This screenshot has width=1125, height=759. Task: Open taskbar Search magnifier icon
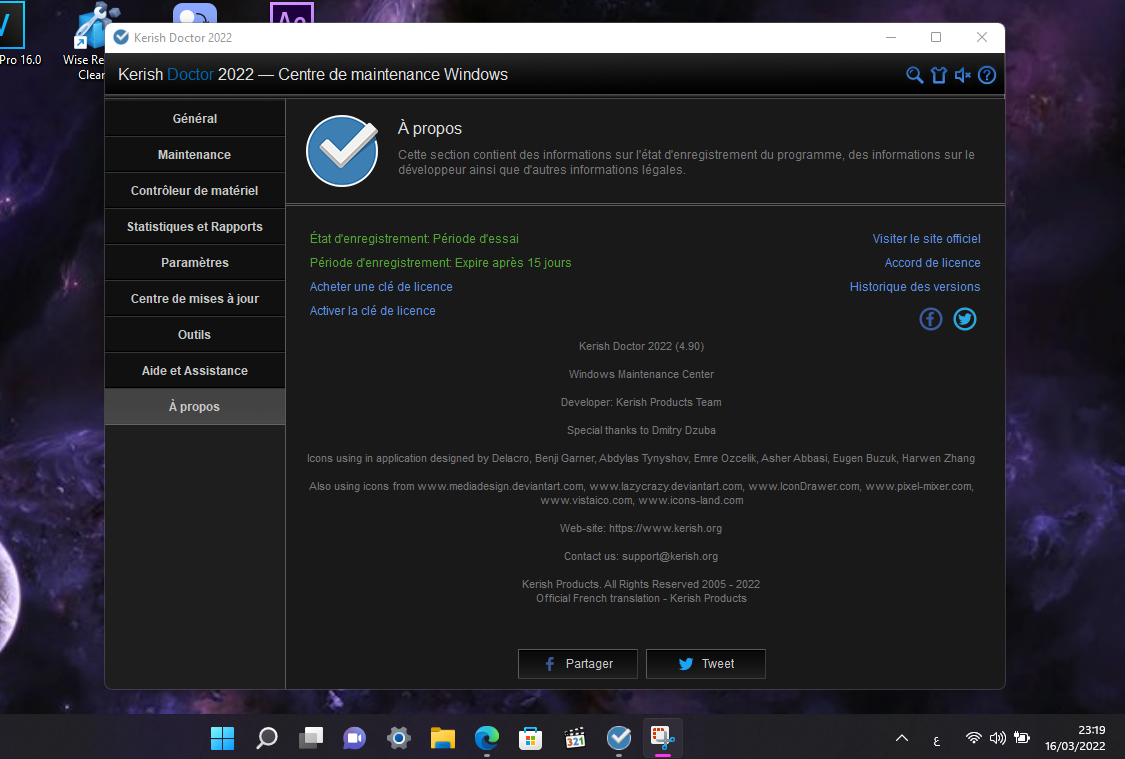pyautogui.click(x=267, y=737)
